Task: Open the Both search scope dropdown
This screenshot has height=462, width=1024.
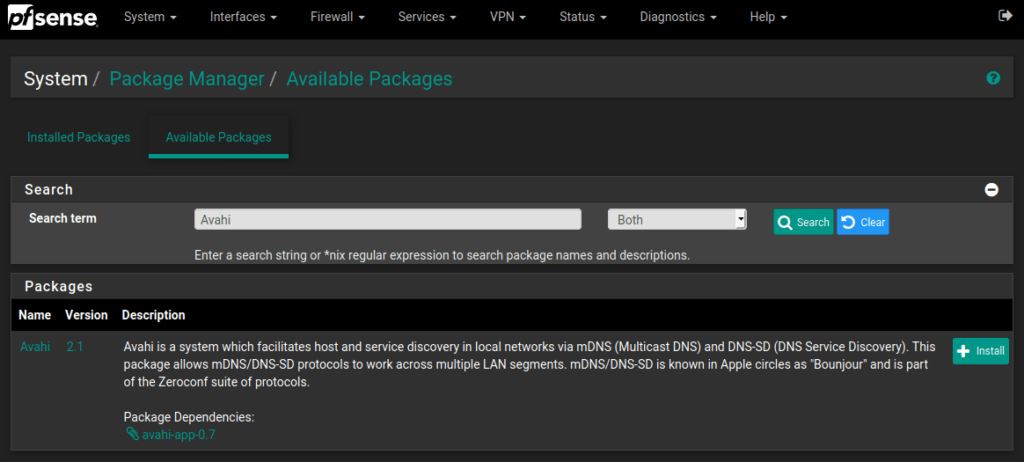Action: (677, 220)
